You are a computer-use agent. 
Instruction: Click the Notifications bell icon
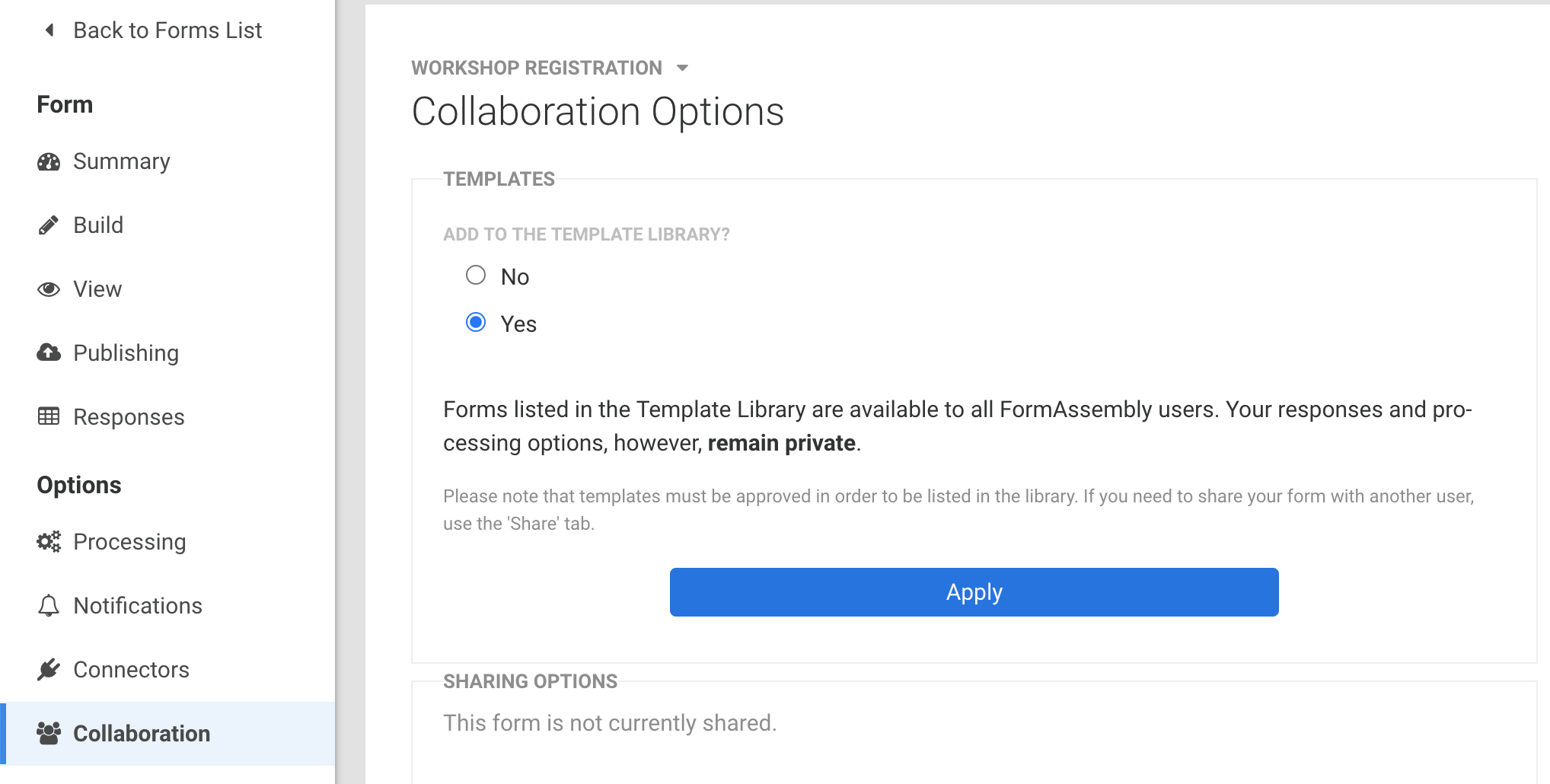(49, 605)
